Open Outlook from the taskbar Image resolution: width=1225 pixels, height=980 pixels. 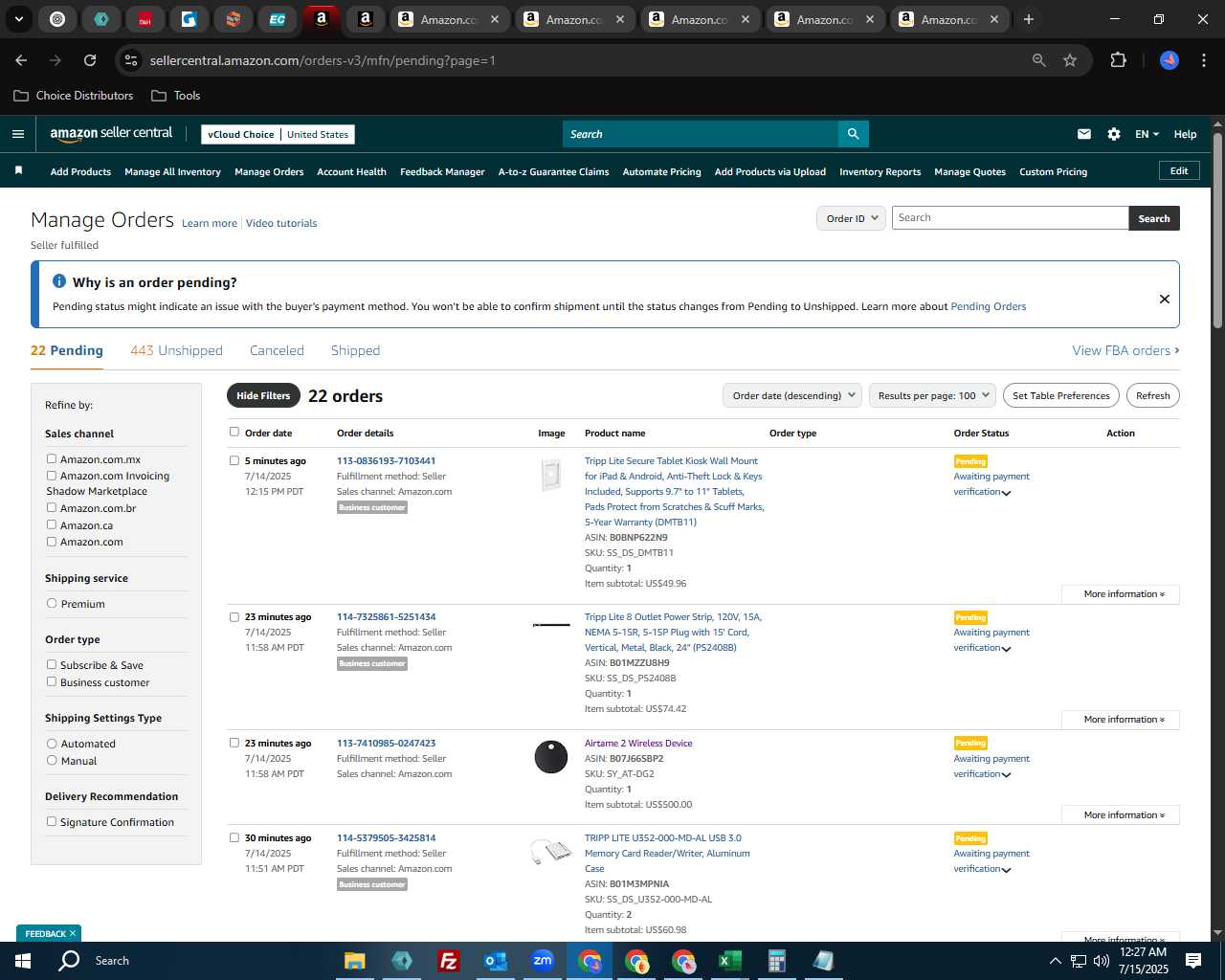coord(496,961)
